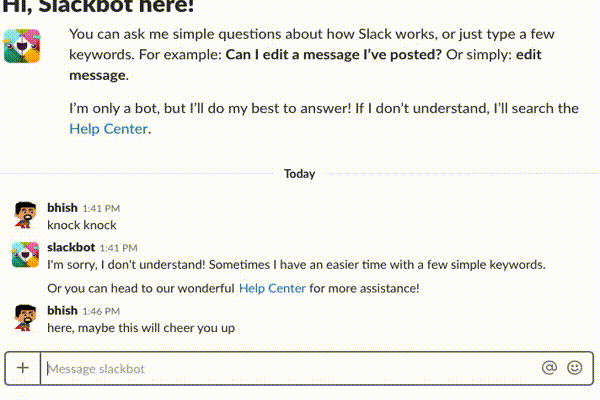Focus the "Message slackbot" input field
The image size is (600, 400).
[x=290, y=369]
